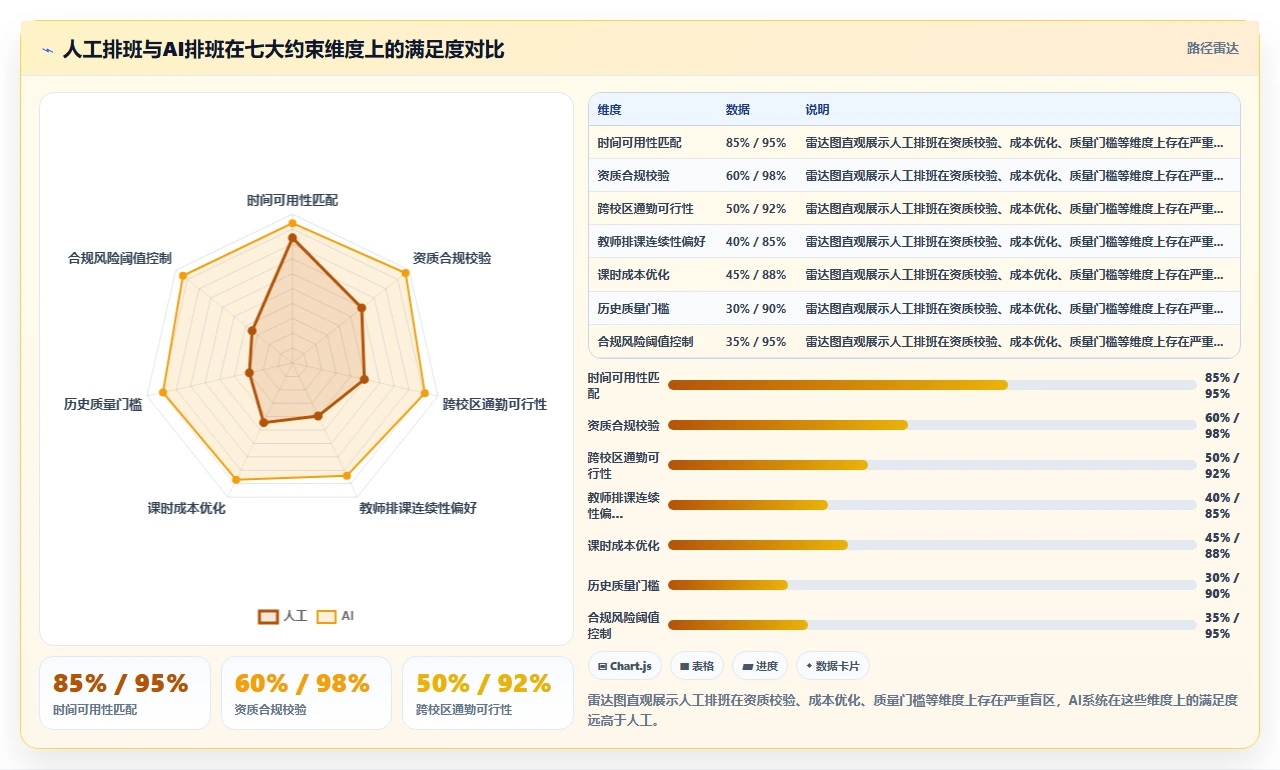Click table cell 35% / 95%
Image resolution: width=1280 pixels, height=770 pixels.
click(756, 342)
